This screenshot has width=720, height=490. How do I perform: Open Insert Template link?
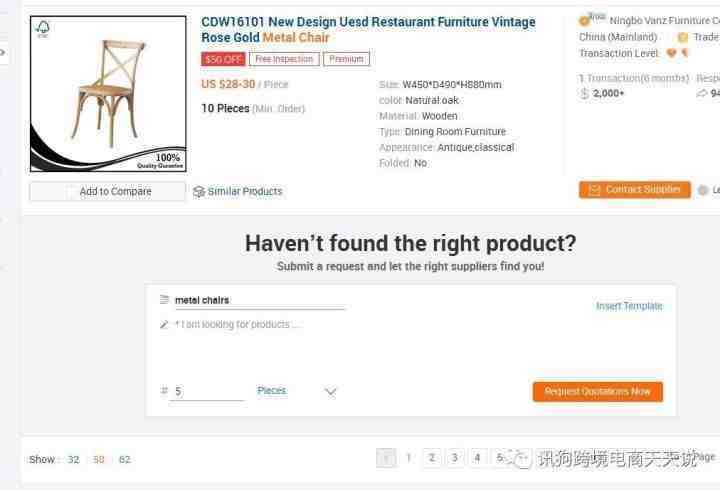[629, 306]
